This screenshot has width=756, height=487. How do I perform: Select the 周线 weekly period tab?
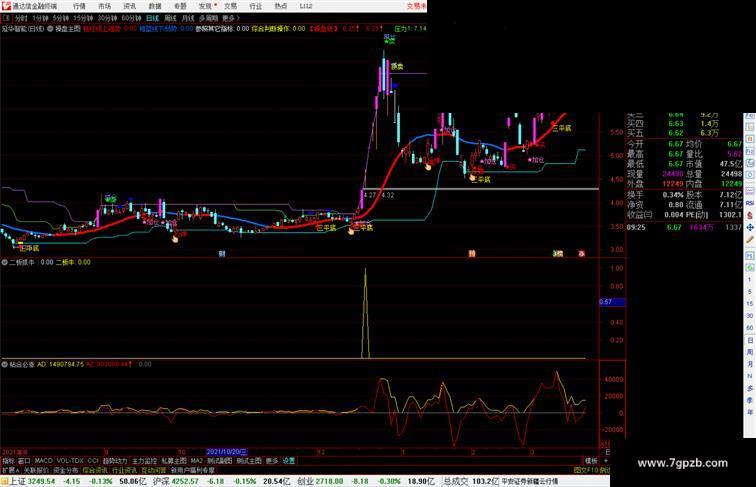[x=170, y=18]
